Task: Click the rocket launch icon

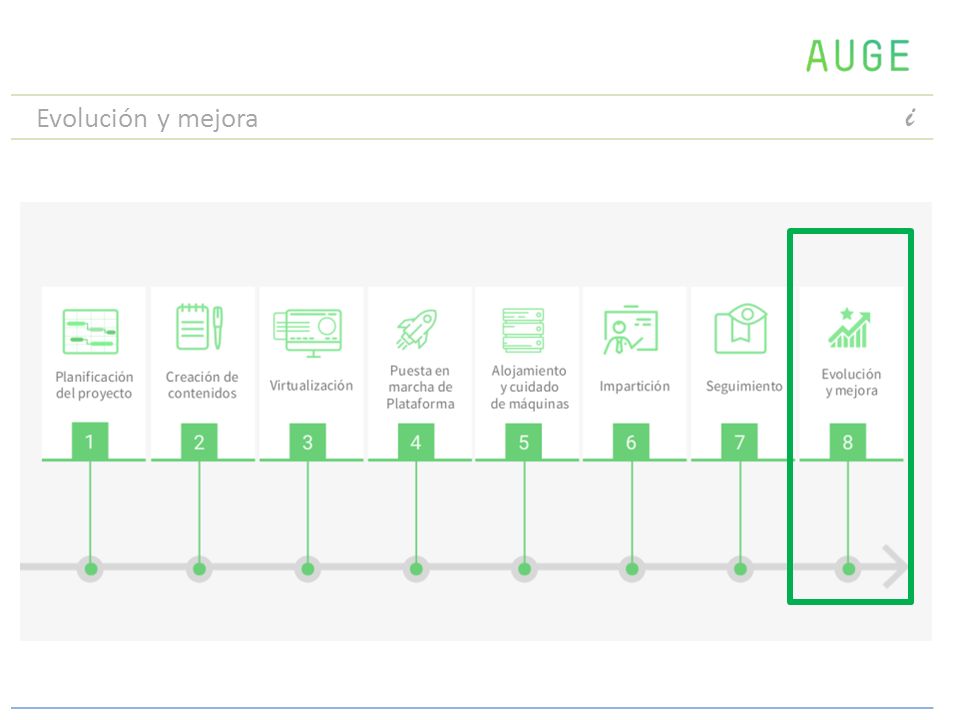Action: (x=416, y=329)
